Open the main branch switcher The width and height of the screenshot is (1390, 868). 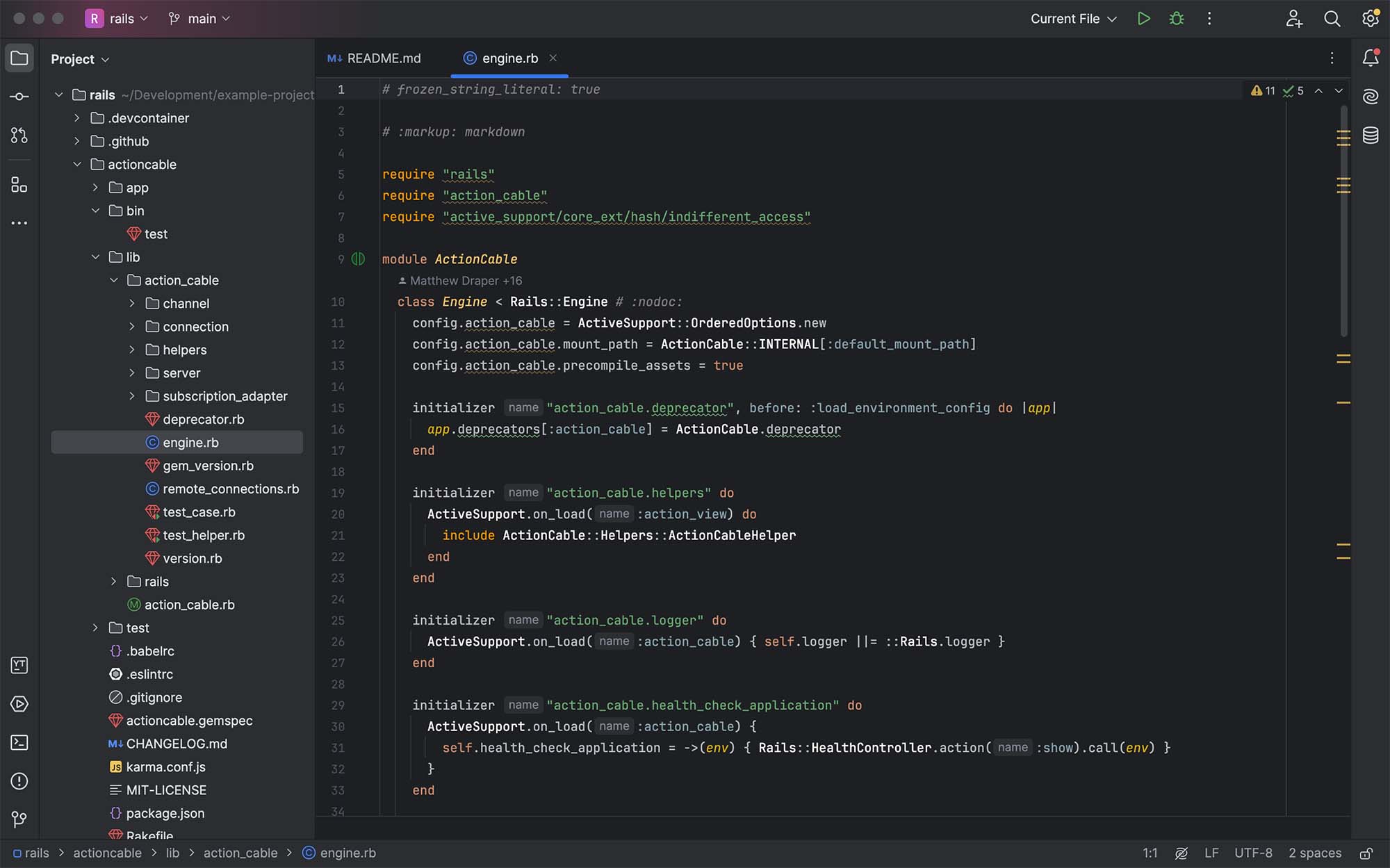tap(199, 19)
